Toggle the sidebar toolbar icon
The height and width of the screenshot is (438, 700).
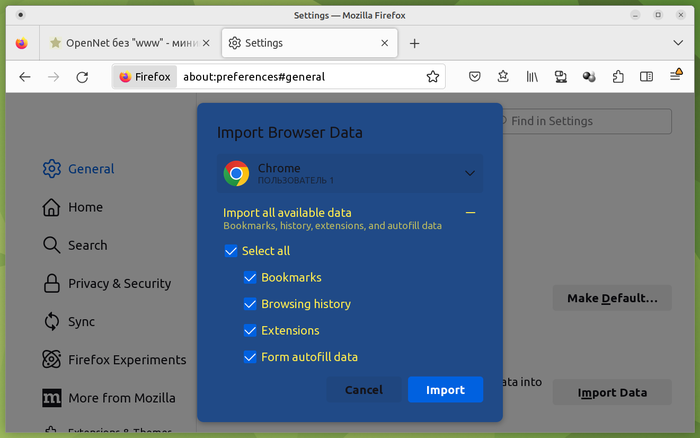[647, 77]
